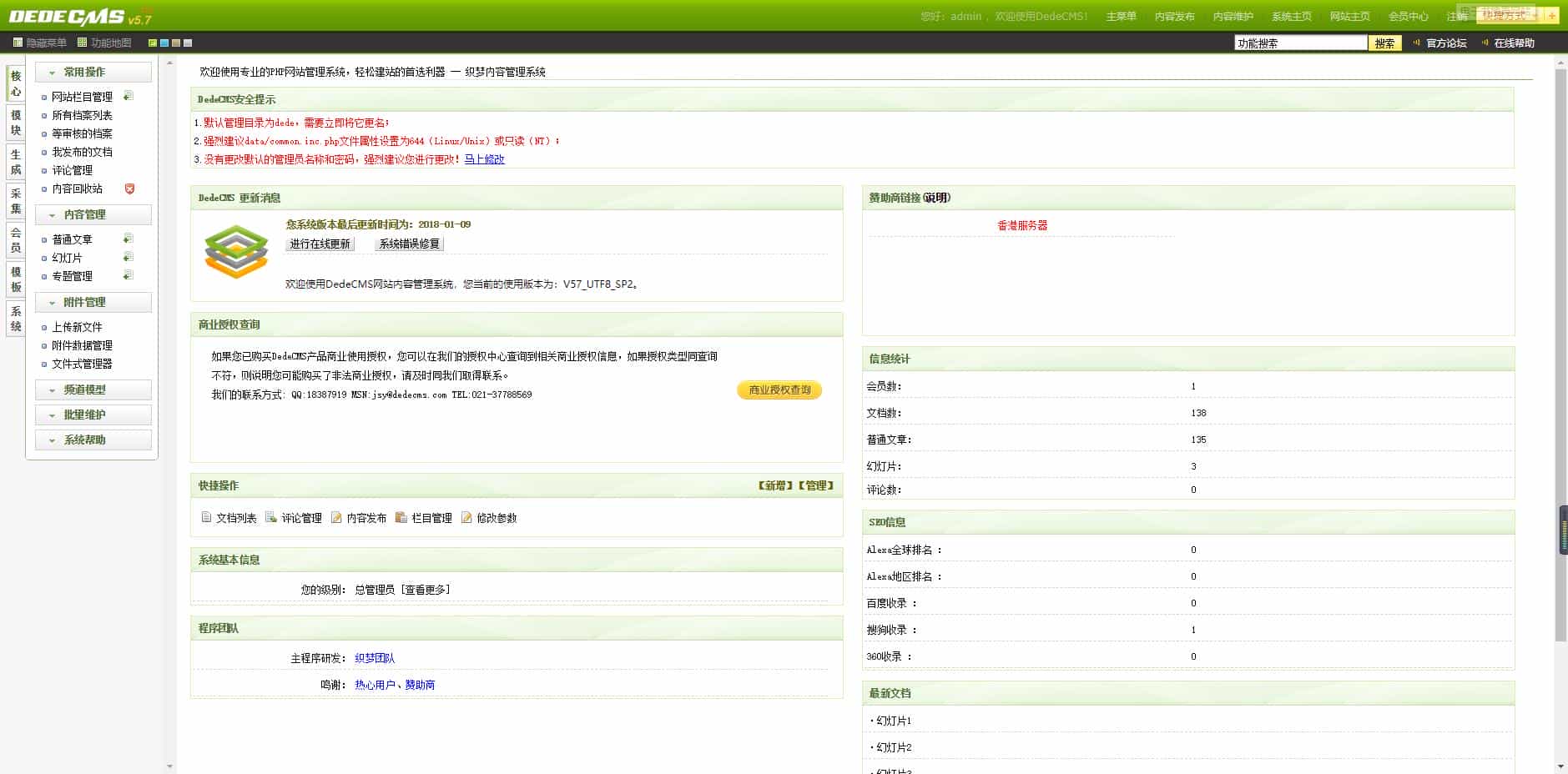Click the 系统错误修复 button
This screenshot has height=774, width=1568.
point(409,244)
